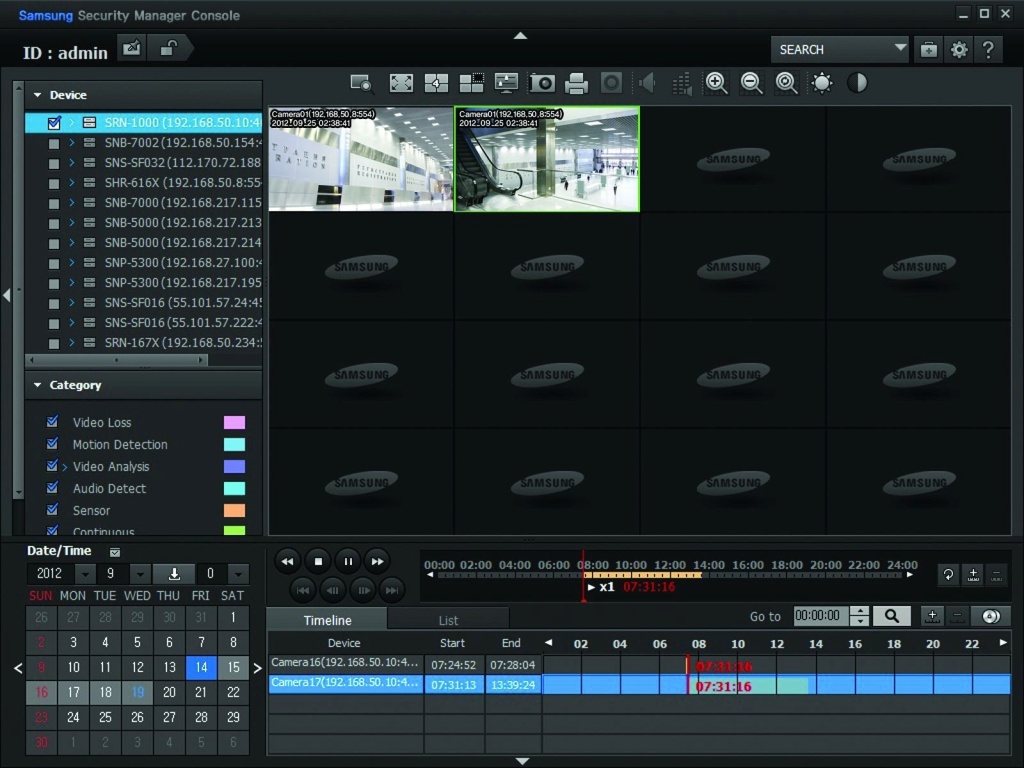1024x768 pixels.
Task: Click the contrast half-circle icon
Action: tap(857, 84)
